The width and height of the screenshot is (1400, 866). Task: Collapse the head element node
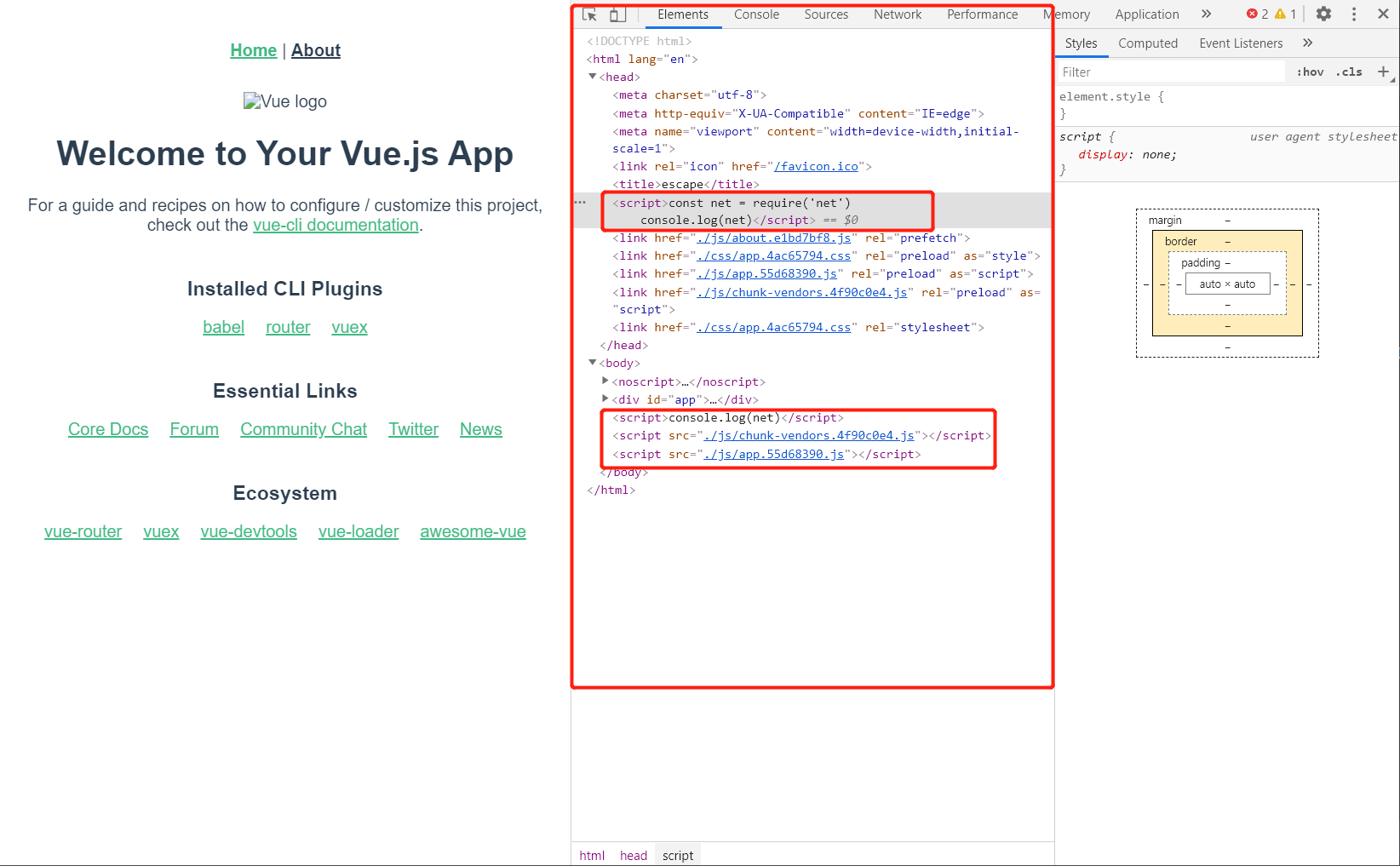point(593,77)
